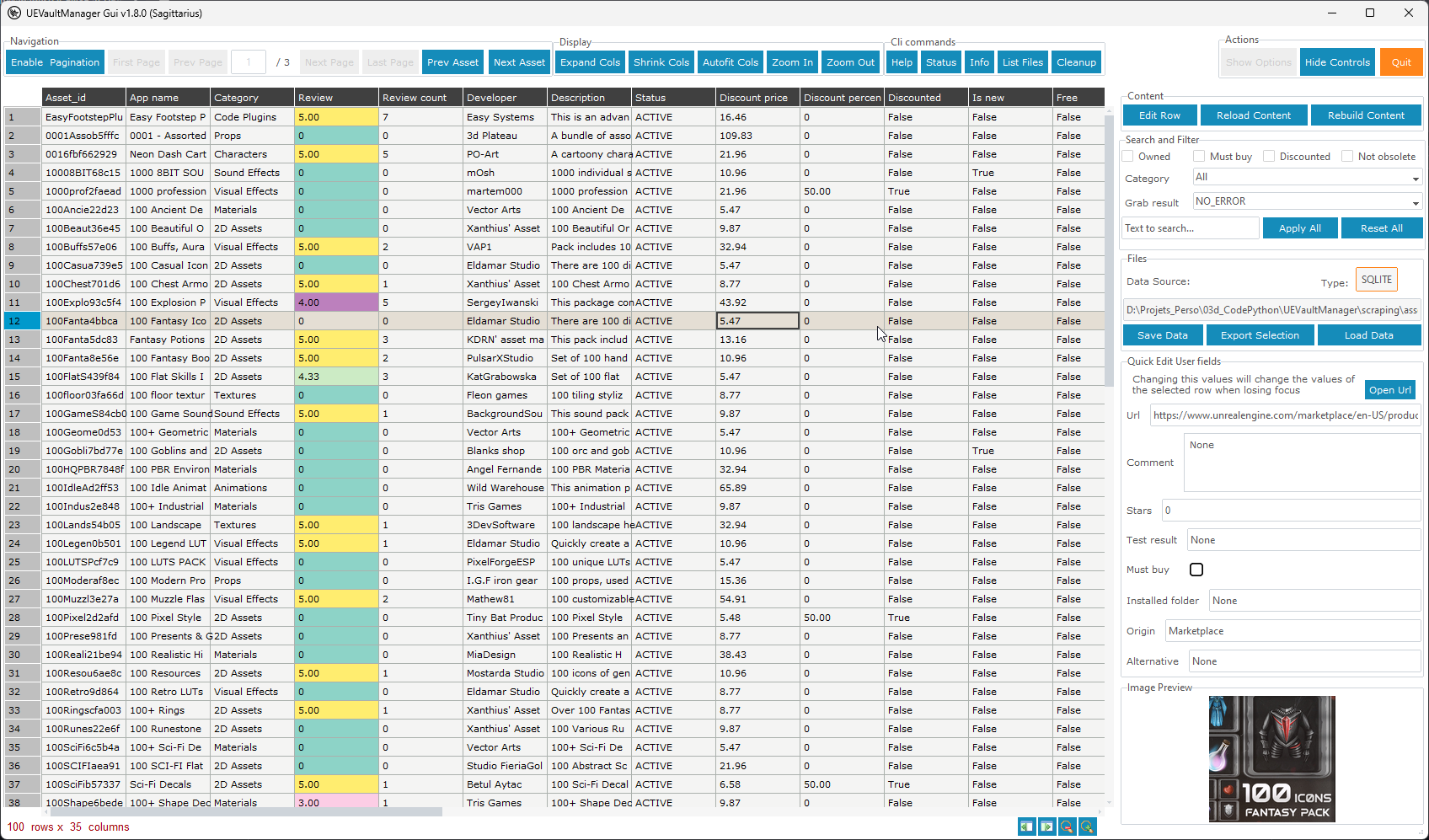
Task: Click the Developer column header
Action: point(506,98)
